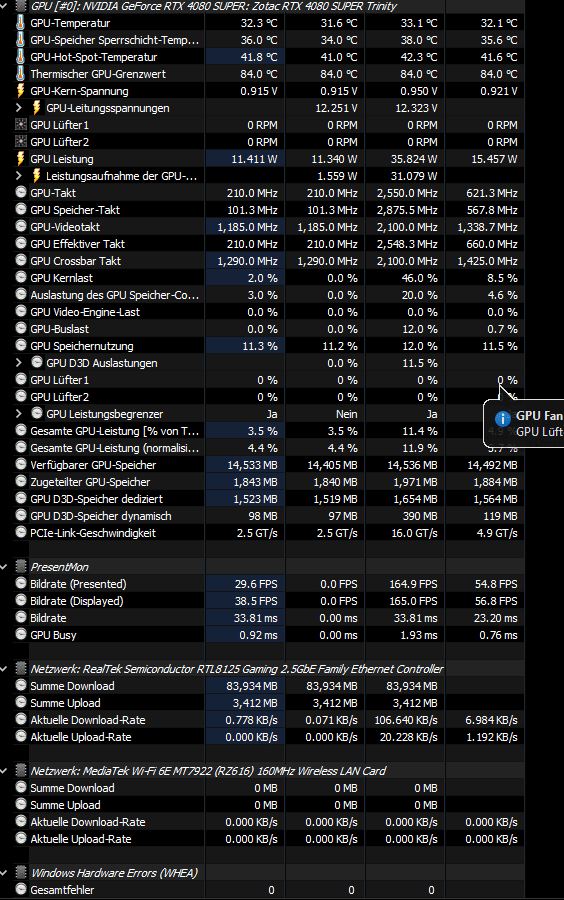
Task: Click the 11.411 W GPU Leistung value
Action: [254, 159]
